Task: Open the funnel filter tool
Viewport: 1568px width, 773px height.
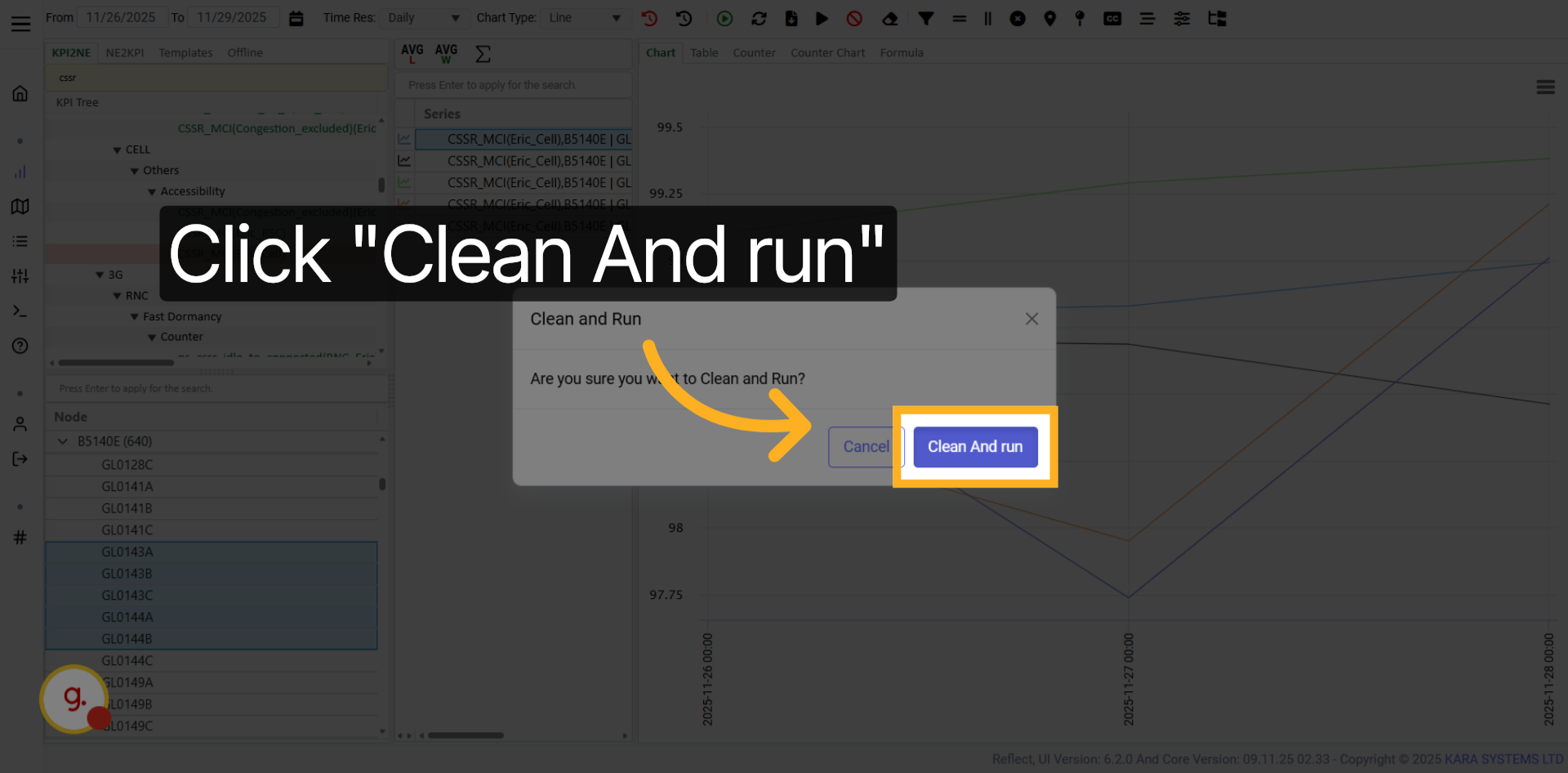Action: 926,18
